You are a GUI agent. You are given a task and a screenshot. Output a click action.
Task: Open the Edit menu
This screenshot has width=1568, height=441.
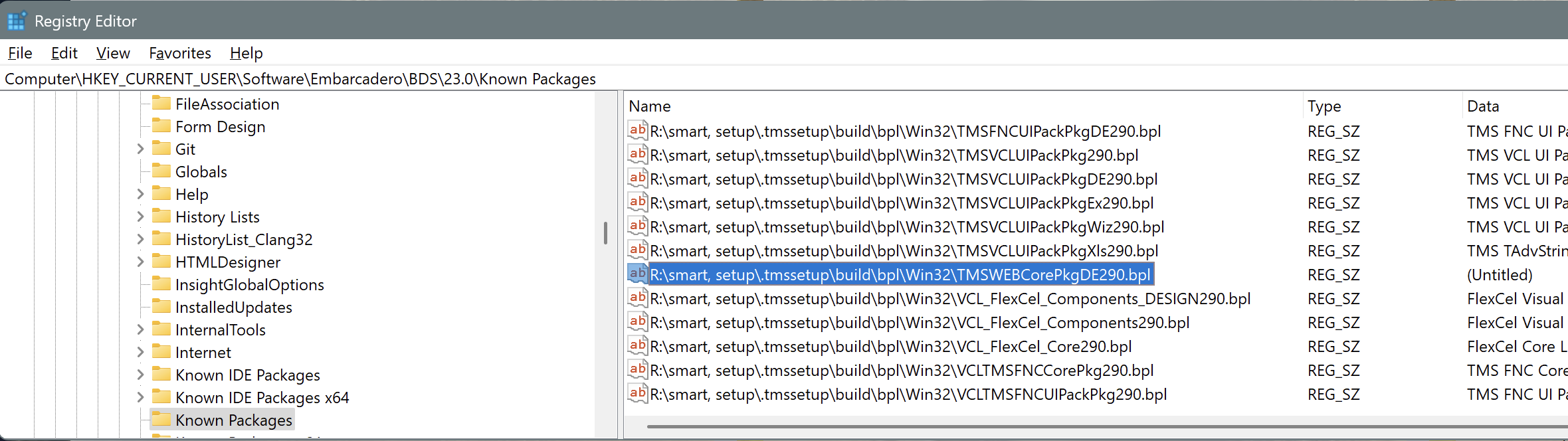coord(64,53)
